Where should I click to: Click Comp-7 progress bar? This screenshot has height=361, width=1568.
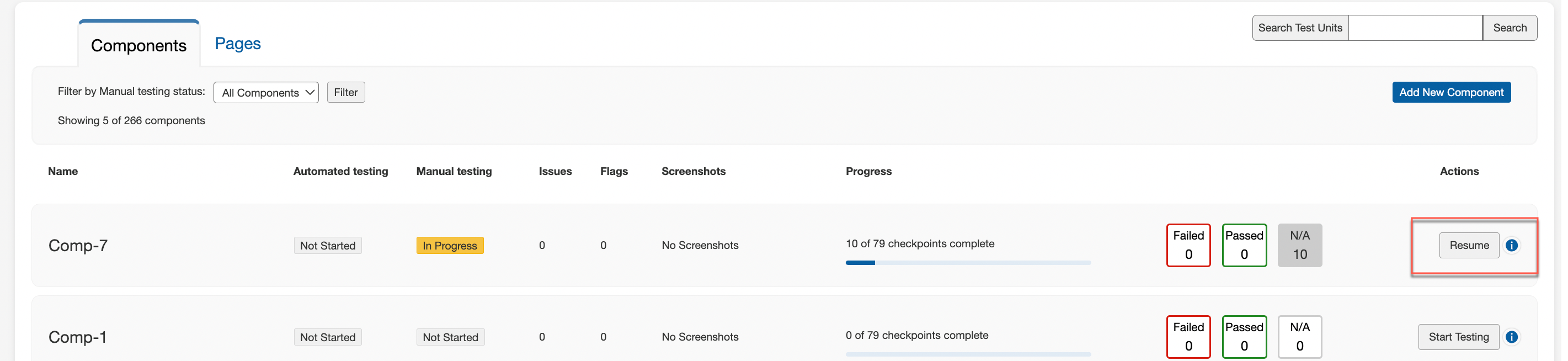(x=968, y=263)
